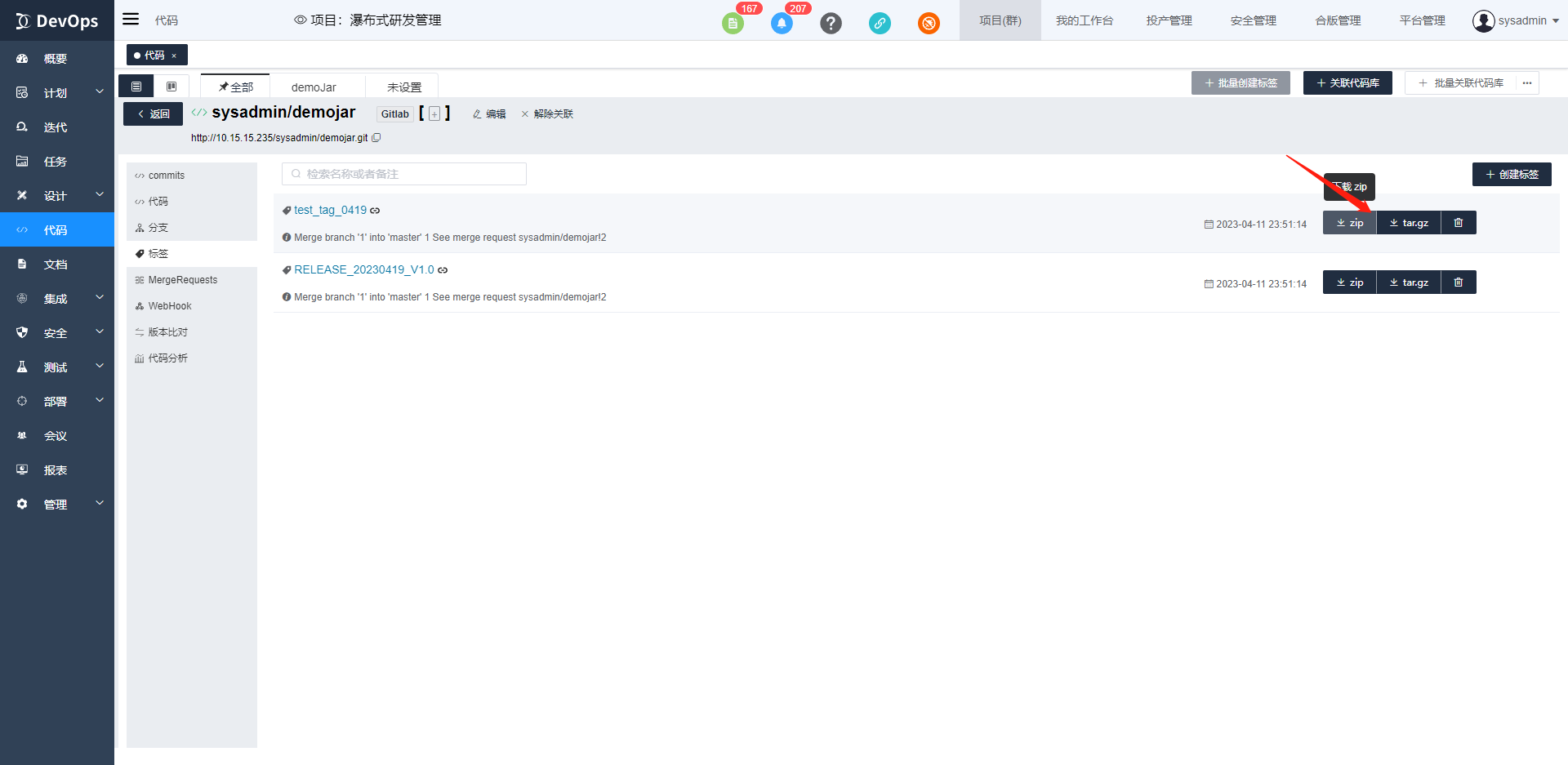Close the 代码 page tab with ×
Image resolution: width=1568 pixels, height=765 pixels.
pos(174,56)
